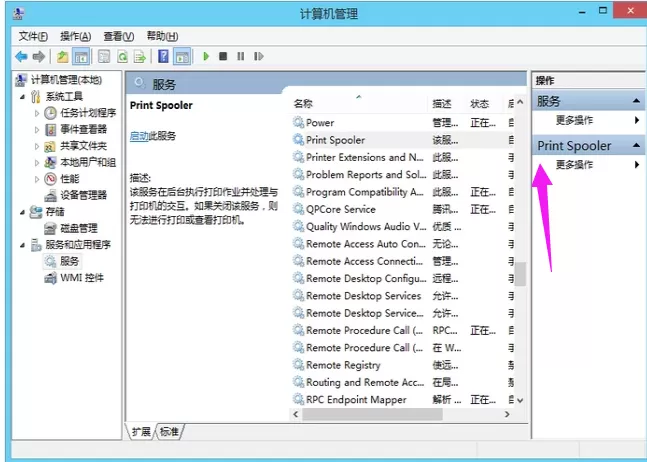Viewport: 647px width, 462px height.
Task: Select Remote Desktop Configu... service
Action: point(402,278)
